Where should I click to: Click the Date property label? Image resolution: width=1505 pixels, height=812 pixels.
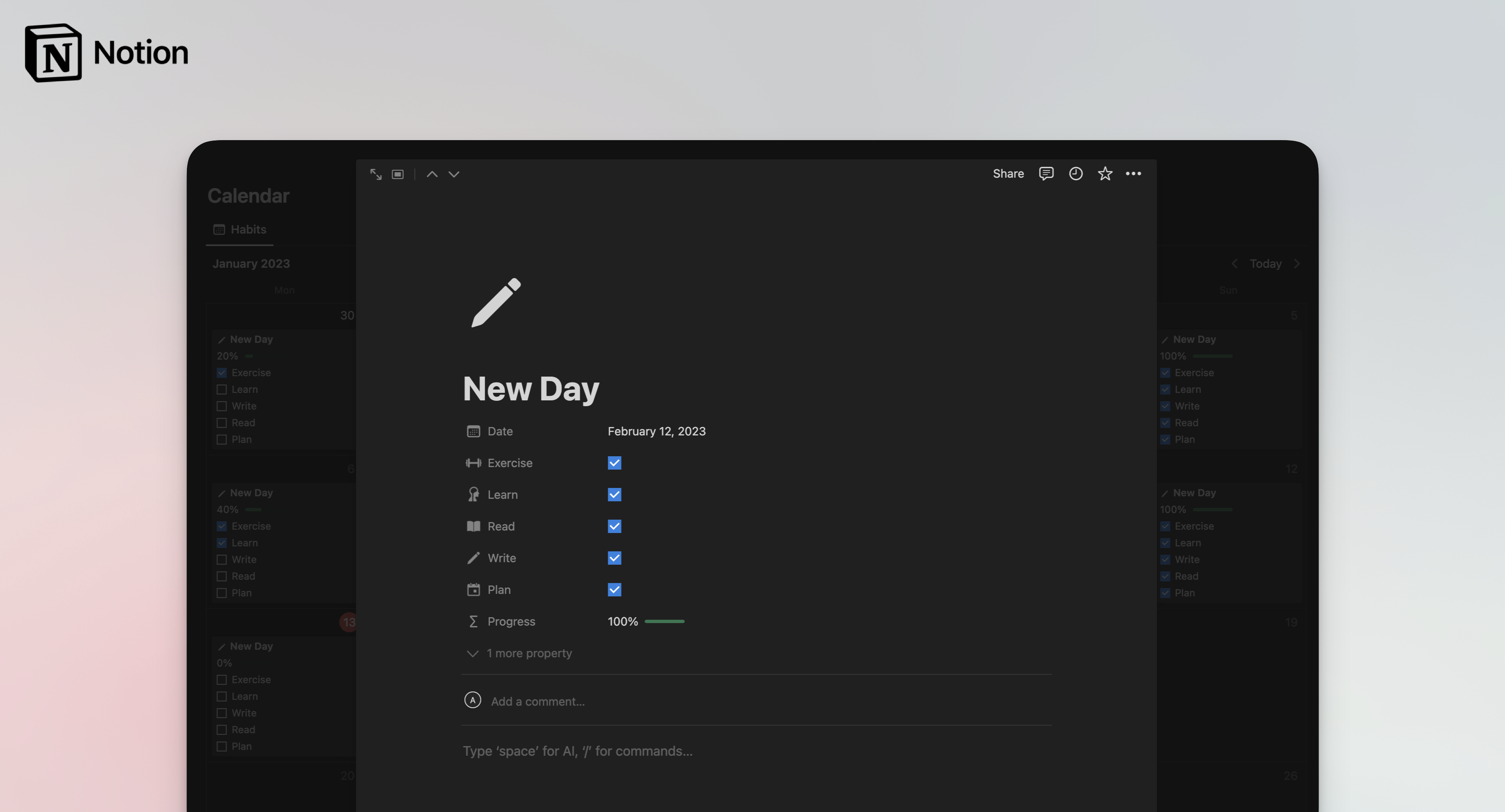click(500, 431)
